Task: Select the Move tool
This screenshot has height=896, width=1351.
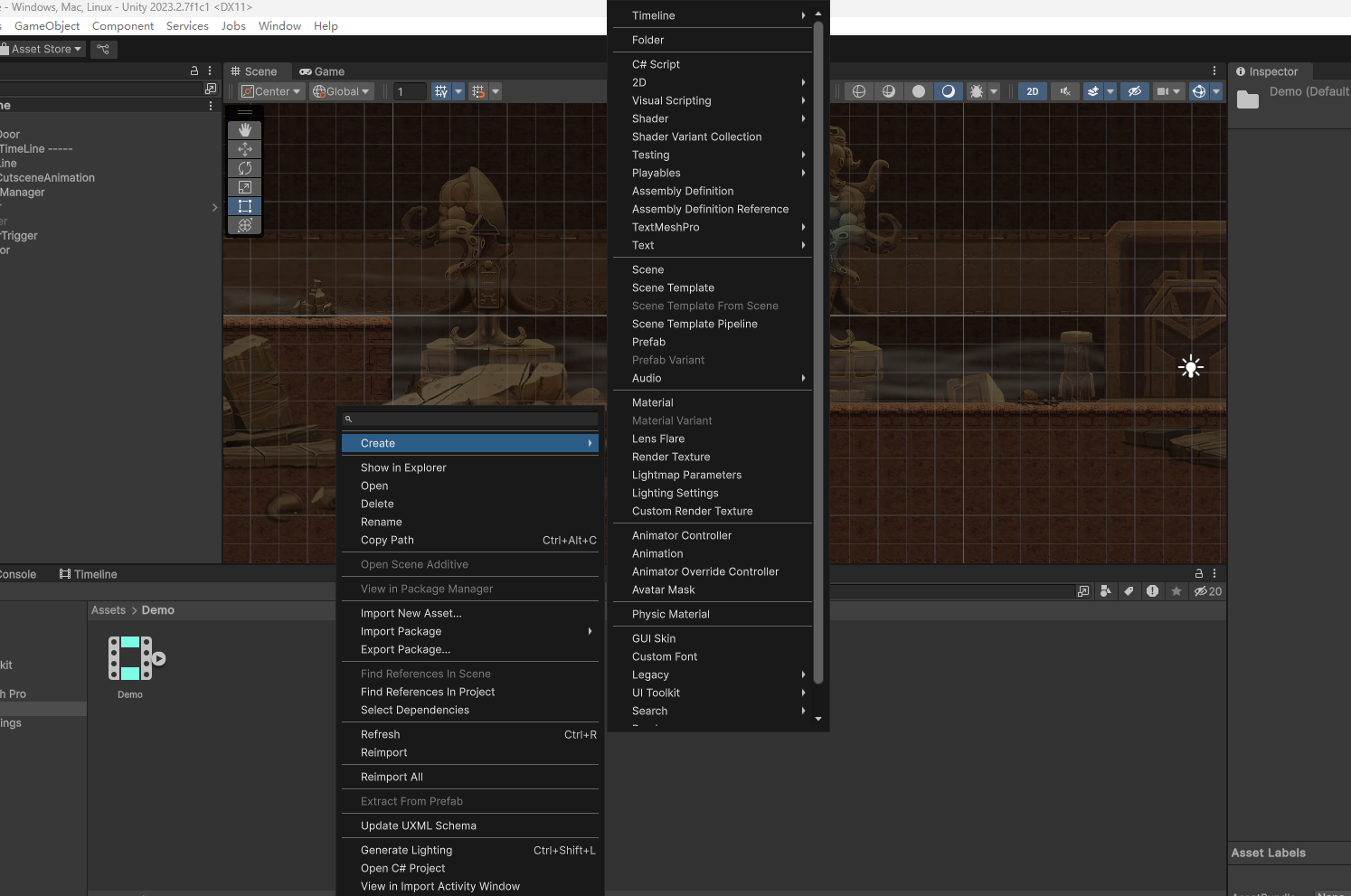Action: point(244,149)
